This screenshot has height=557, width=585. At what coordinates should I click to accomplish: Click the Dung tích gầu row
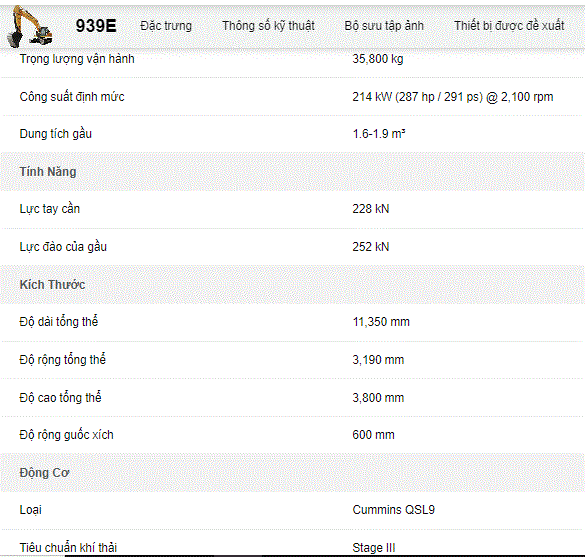coord(292,134)
